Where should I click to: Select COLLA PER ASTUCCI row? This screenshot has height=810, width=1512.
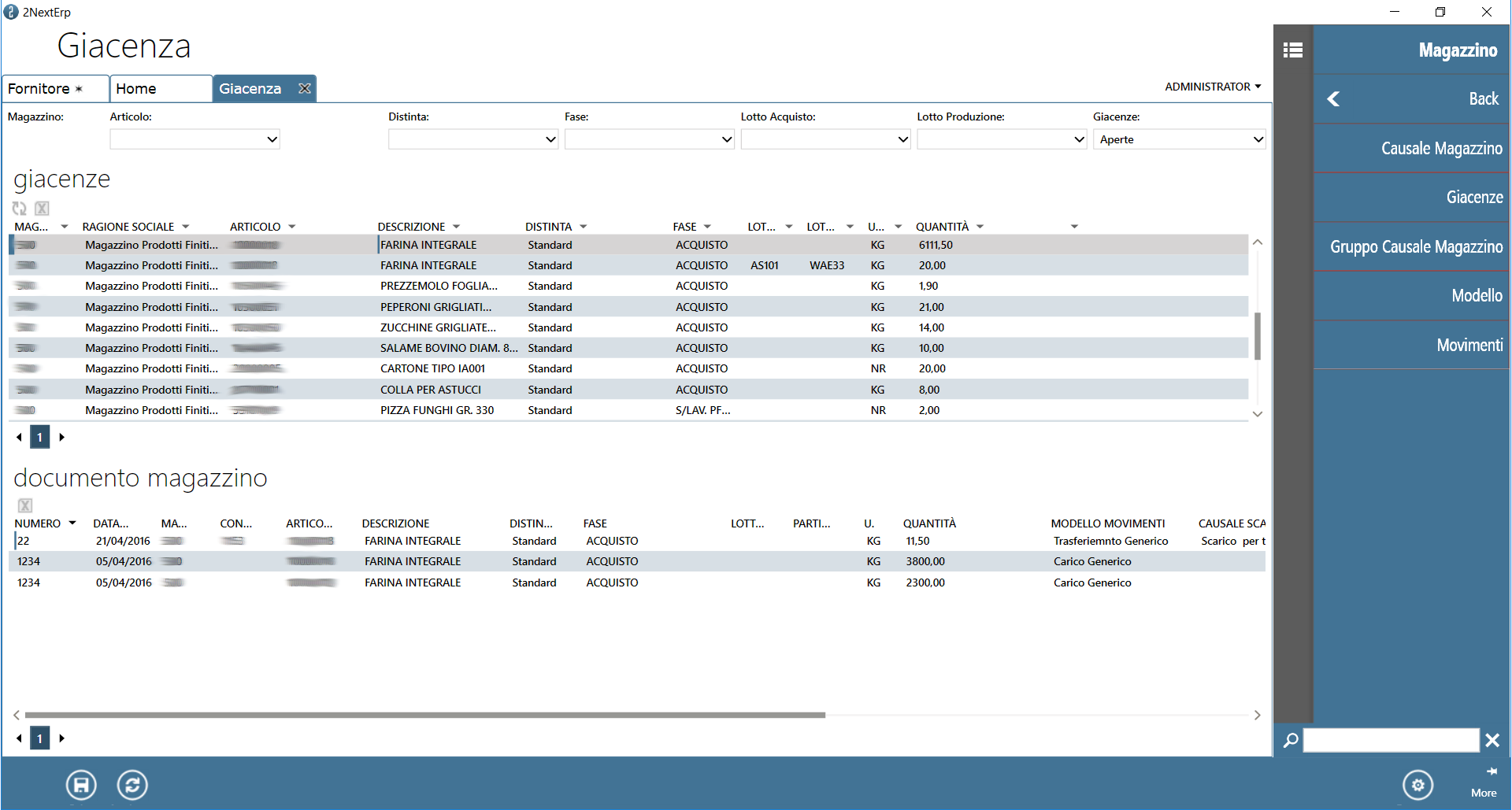pos(628,390)
